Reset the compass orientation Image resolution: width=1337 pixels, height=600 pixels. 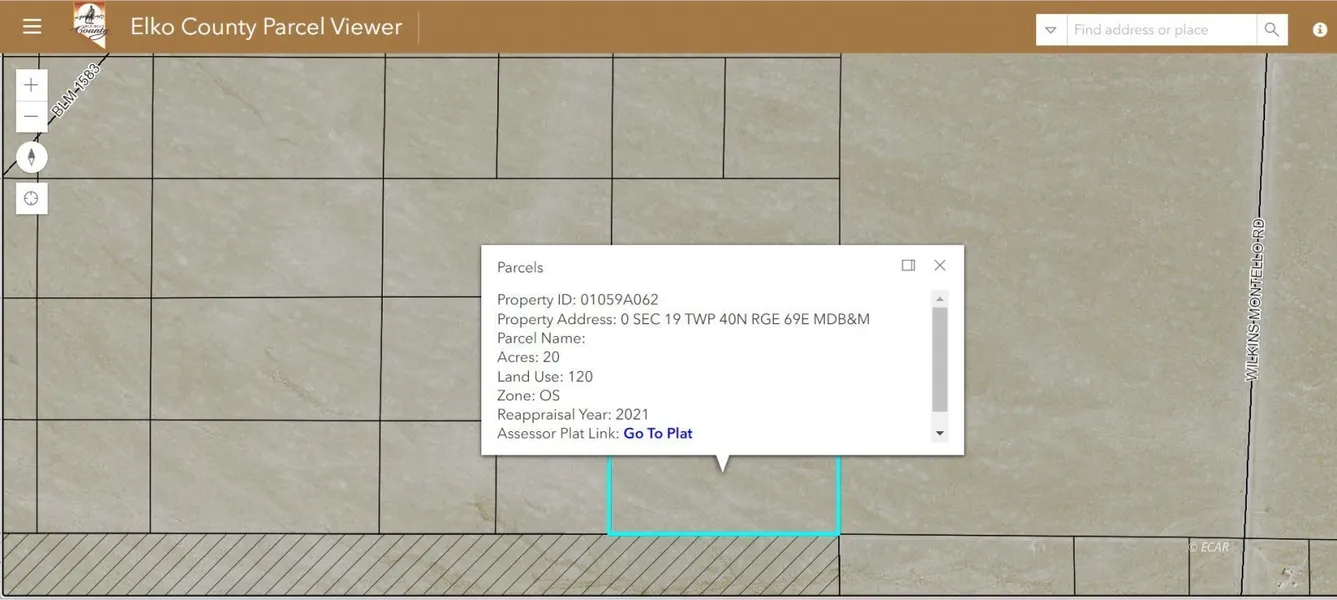point(32,157)
